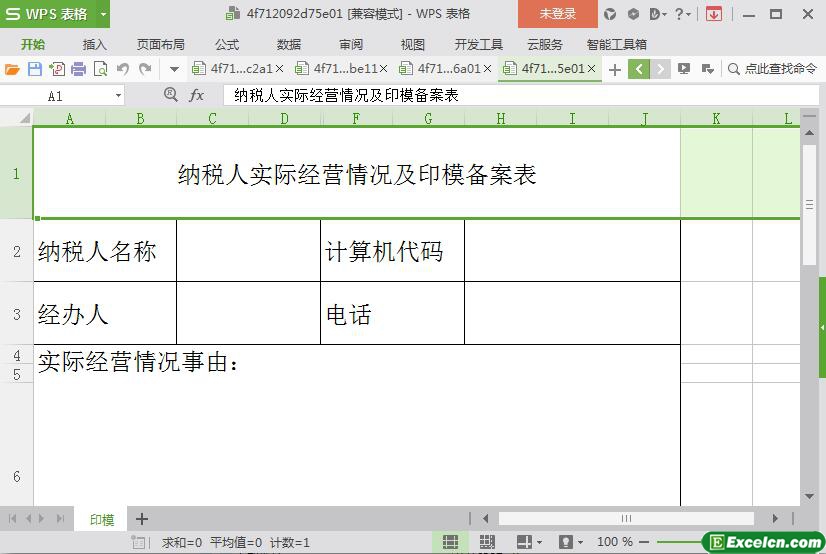Open the 开发工具 ribbon tab
Viewport: 826px width, 554px height.
point(478,45)
